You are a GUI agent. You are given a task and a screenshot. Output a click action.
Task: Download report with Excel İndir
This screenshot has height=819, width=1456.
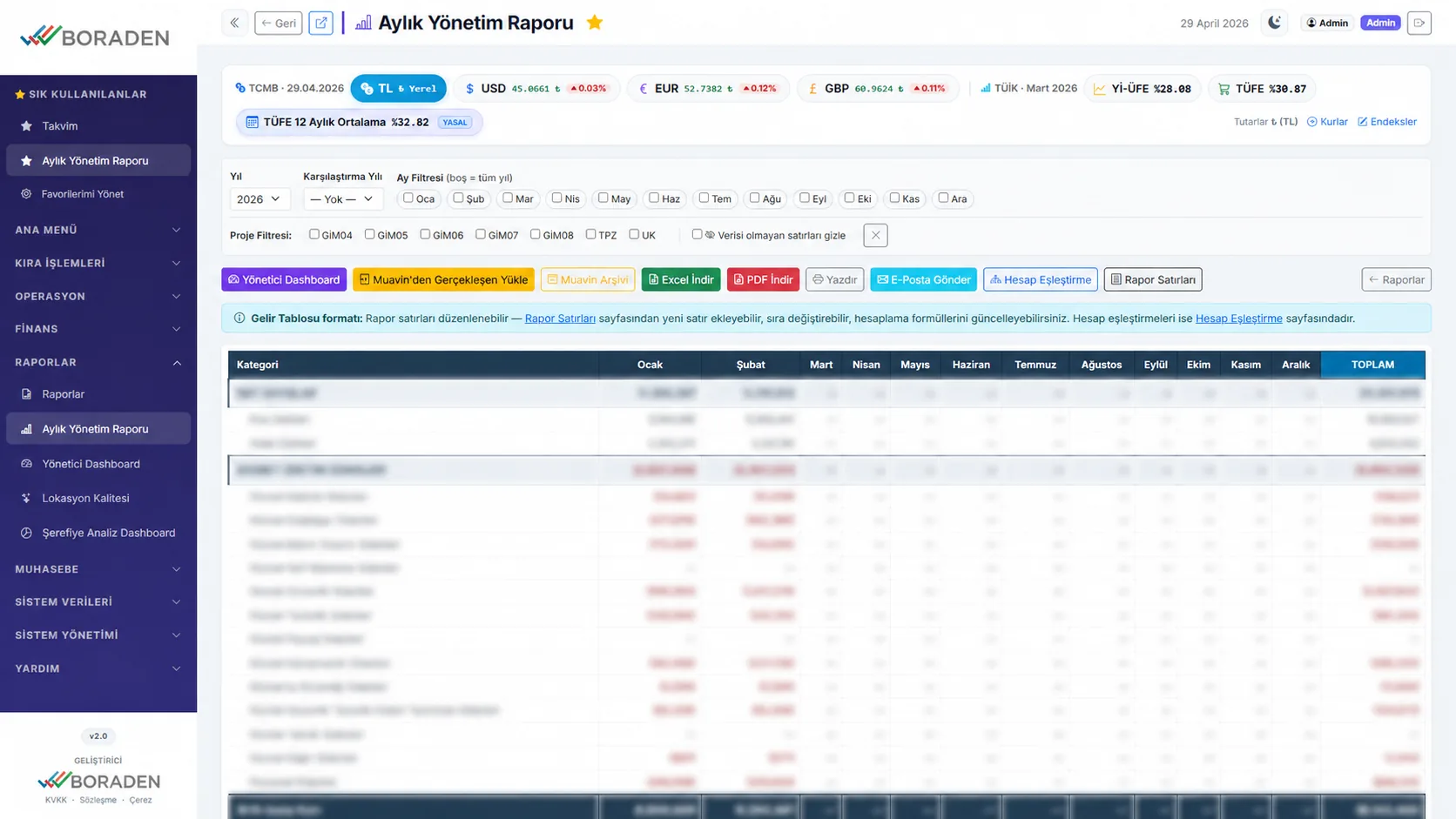681,279
